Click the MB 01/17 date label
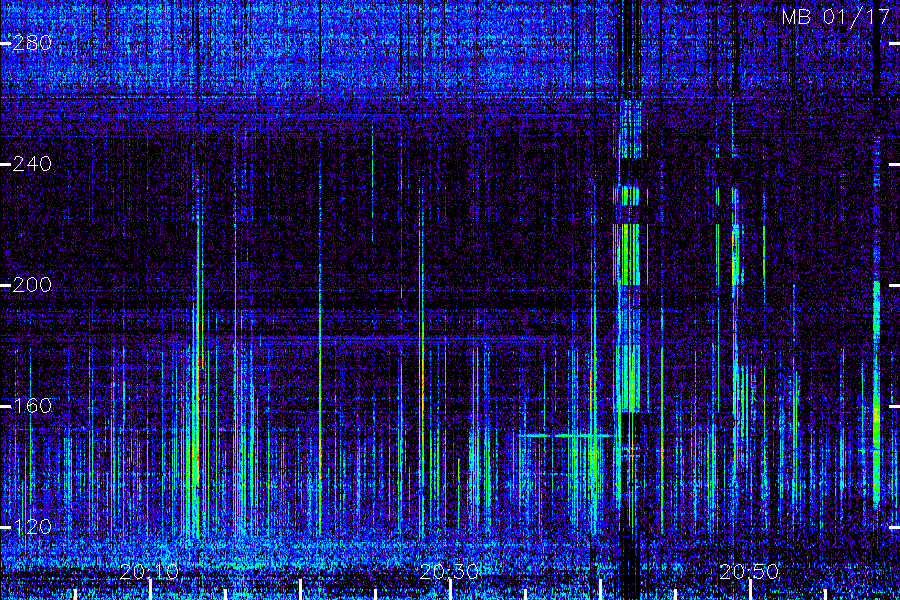This screenshot has width=900, height=600. tap(835, 17)
